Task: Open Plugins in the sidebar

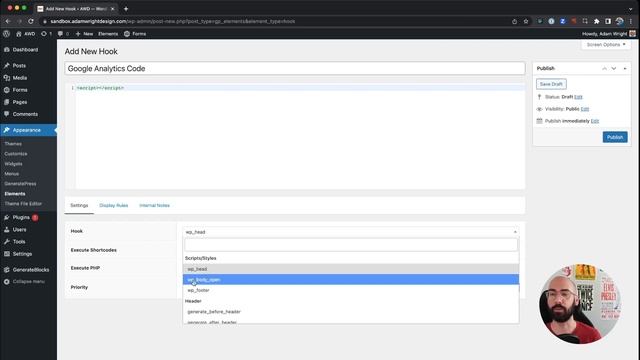Action: click(x=21, y=218)
